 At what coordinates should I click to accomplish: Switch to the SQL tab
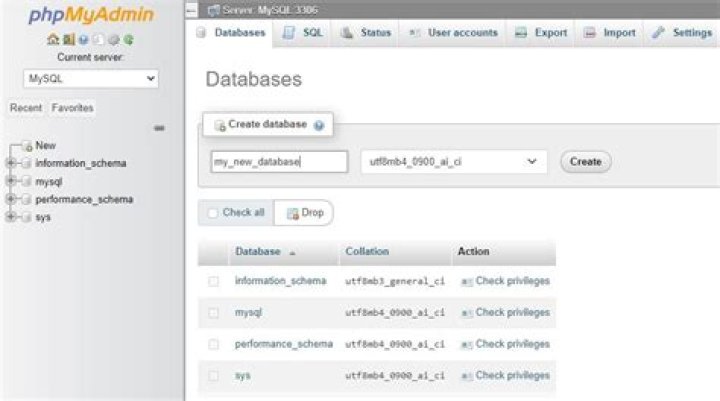click(302, 33)
